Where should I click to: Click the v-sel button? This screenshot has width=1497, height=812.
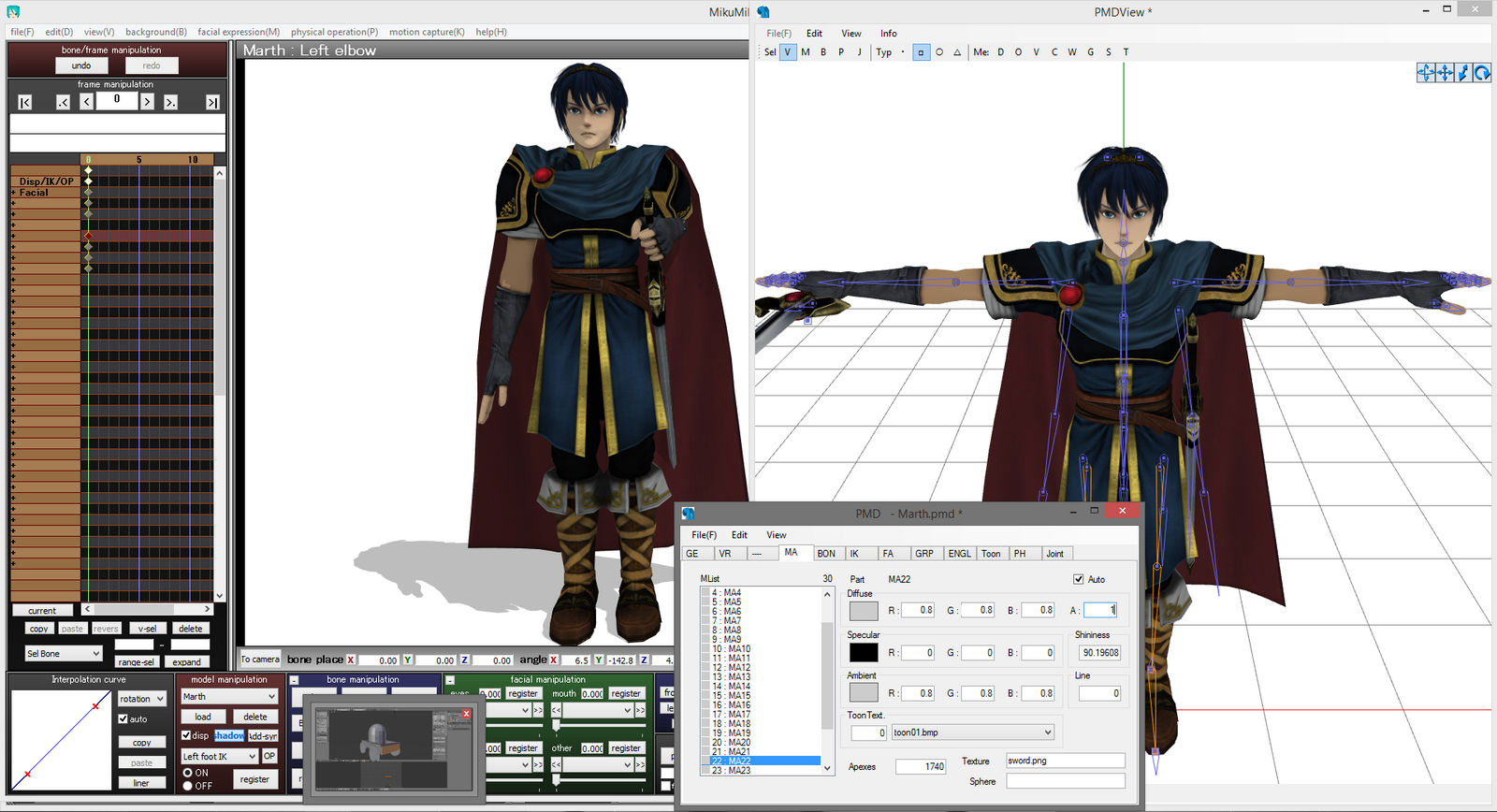(148, 629)
